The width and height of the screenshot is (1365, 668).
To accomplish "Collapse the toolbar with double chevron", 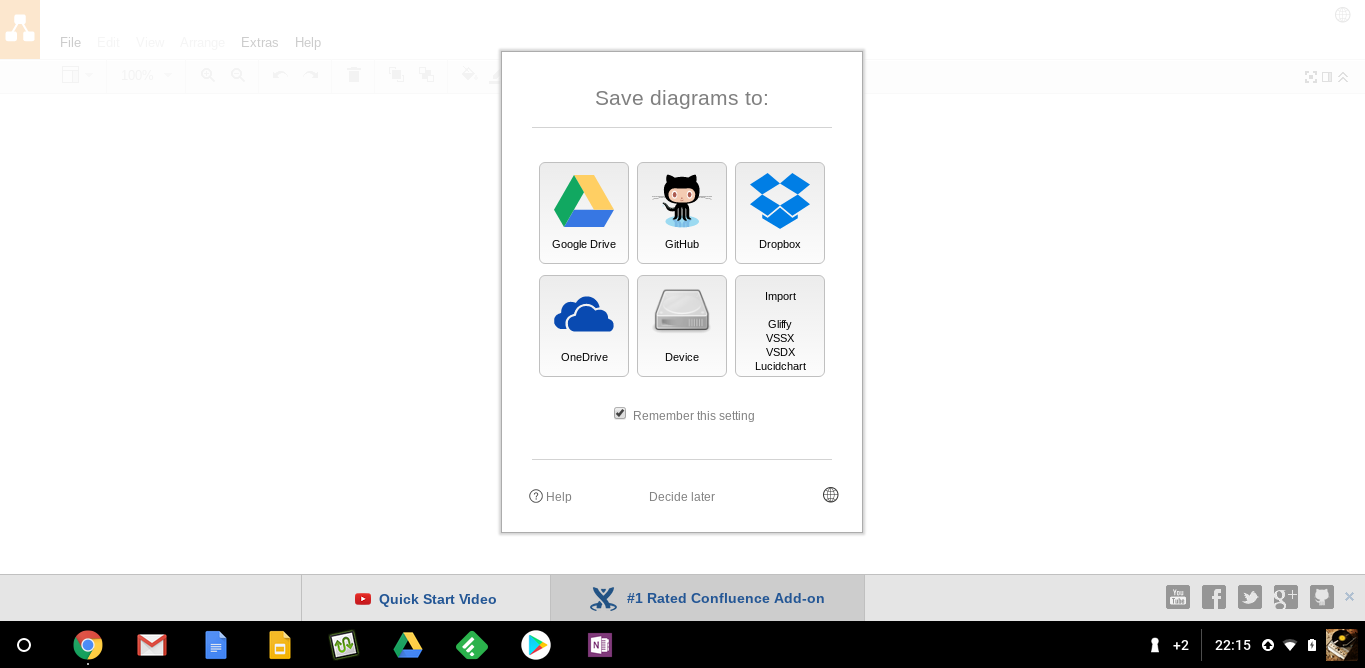I will click(1343, 77).
